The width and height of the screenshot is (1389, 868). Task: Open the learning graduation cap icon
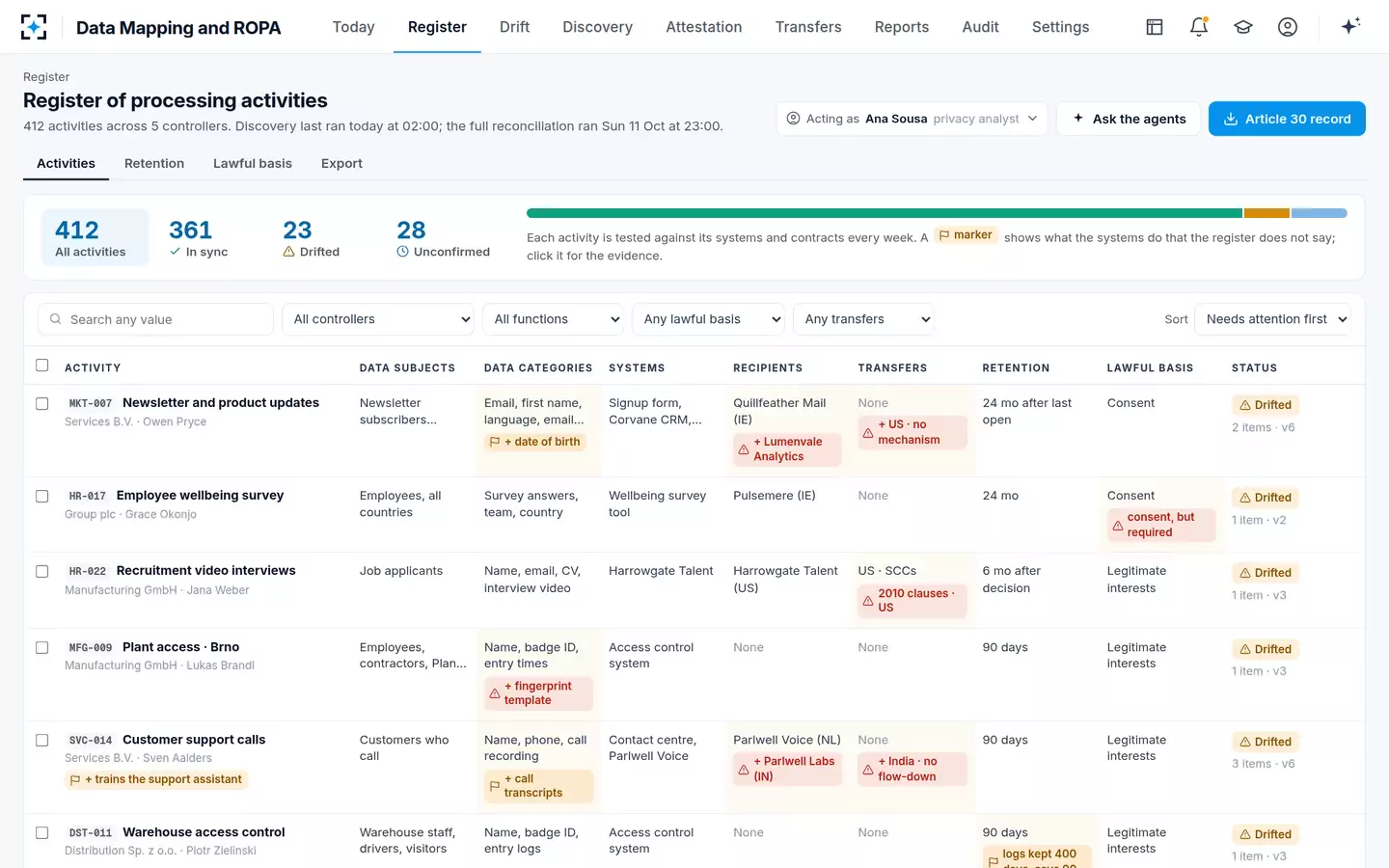[x=1243, y=27]
